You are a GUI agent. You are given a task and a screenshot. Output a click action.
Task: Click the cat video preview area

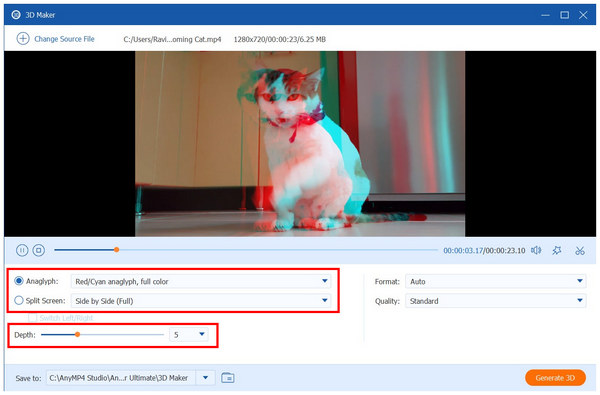300,144
